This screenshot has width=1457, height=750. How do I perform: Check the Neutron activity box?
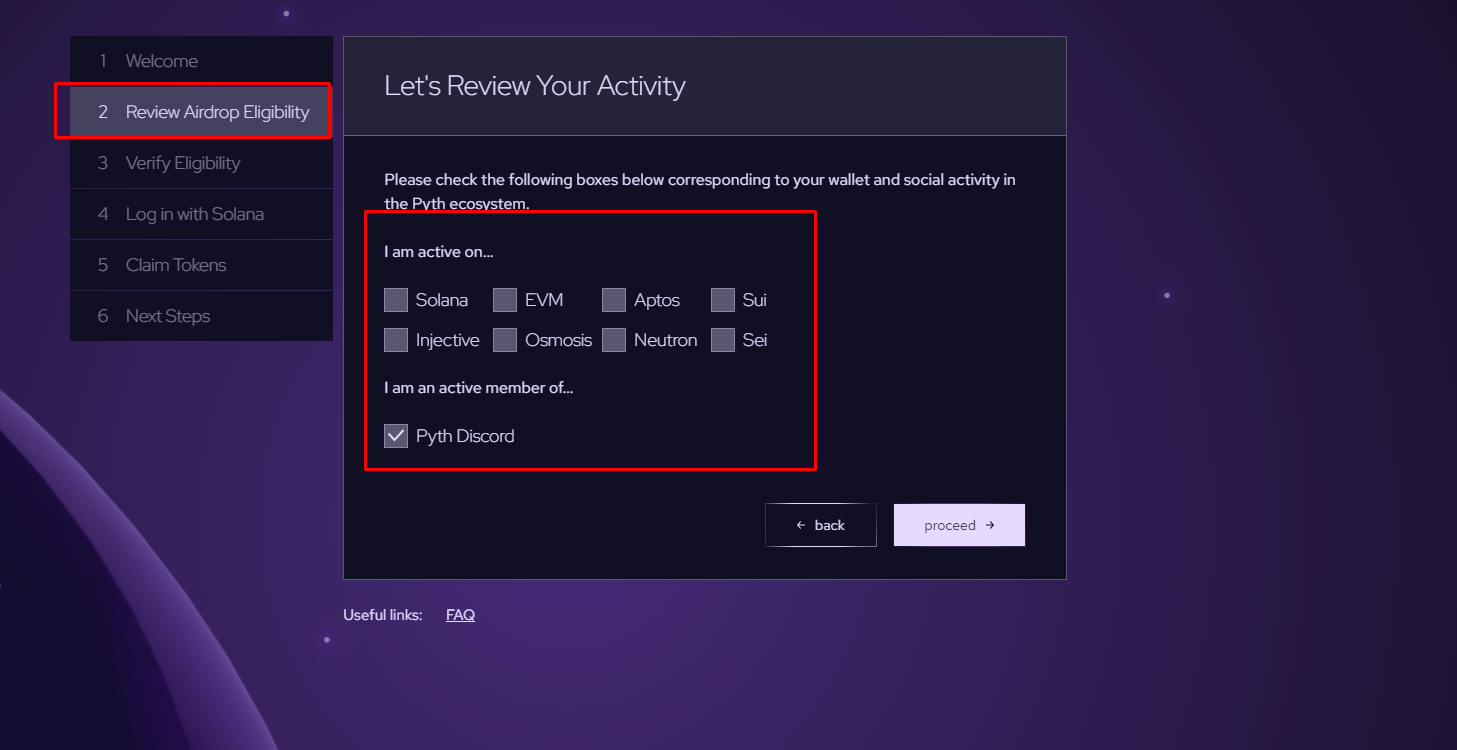tap(614, 340)
